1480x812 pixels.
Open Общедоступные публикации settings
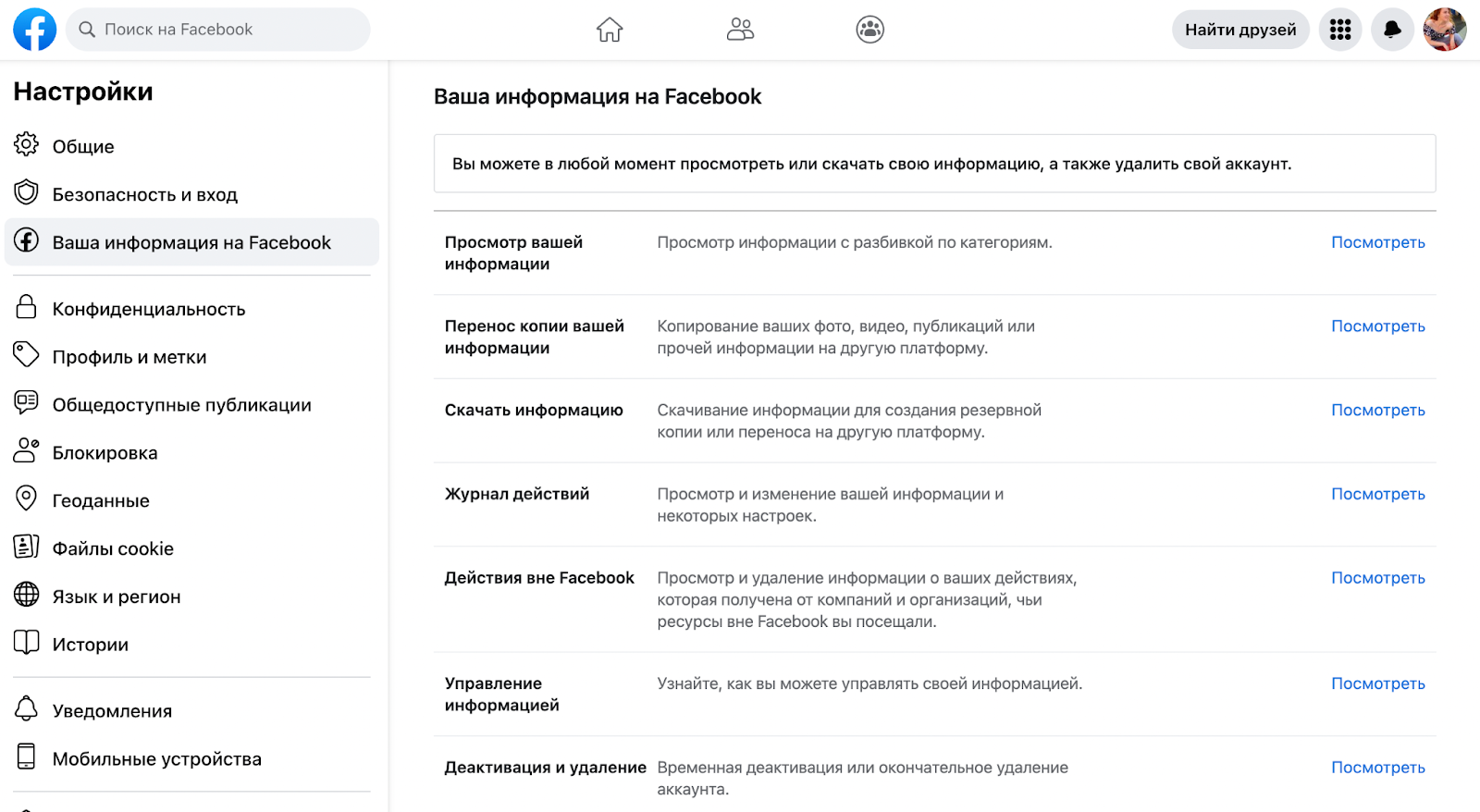tap(191, 405)
